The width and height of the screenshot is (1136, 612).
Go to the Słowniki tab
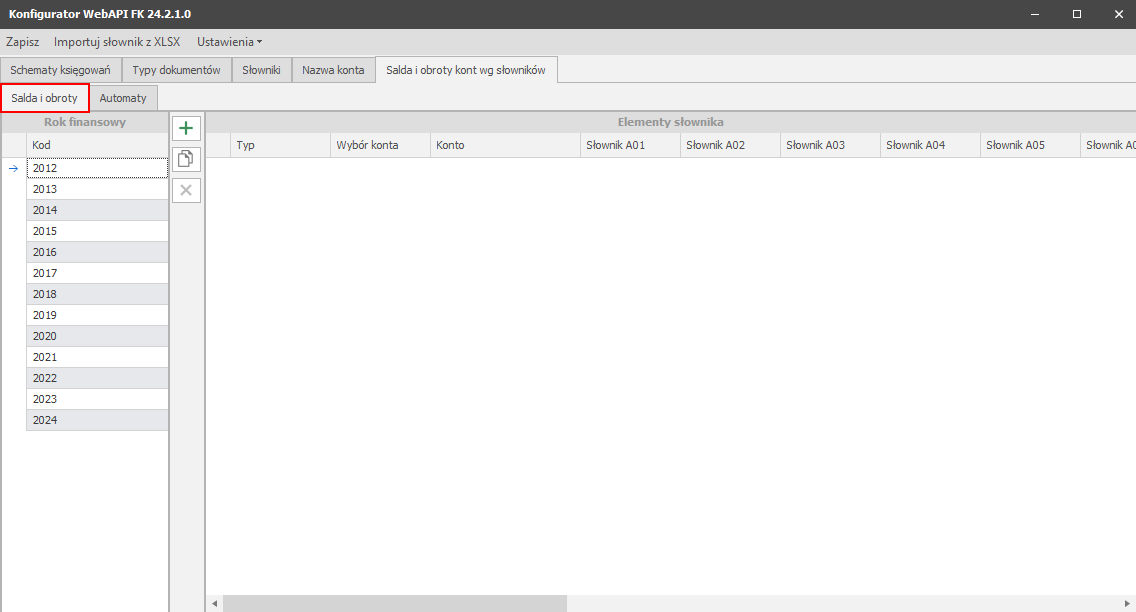[262, 70]
